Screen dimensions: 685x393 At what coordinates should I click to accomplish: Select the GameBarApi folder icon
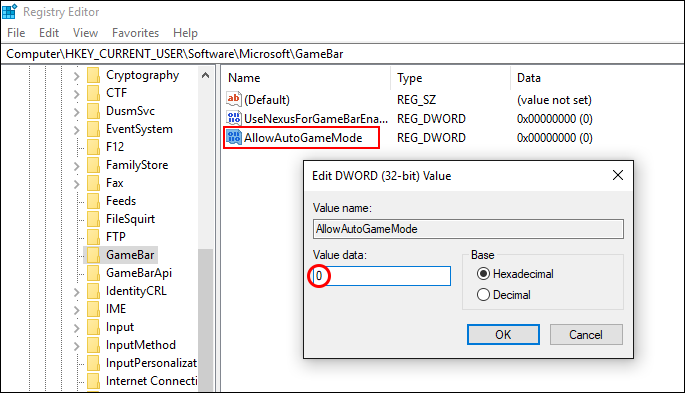pyautogui.click(x=93, y=273)
